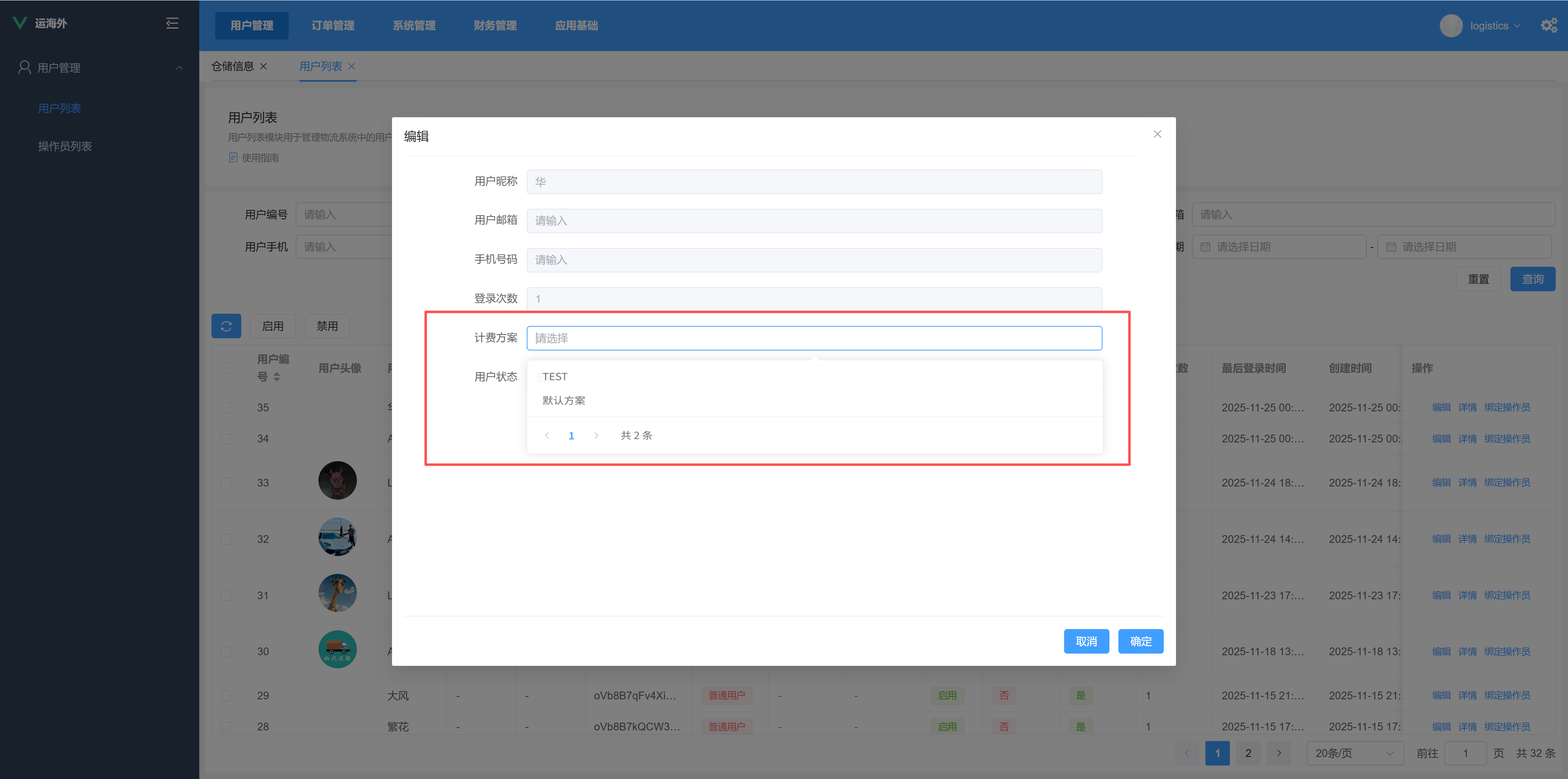Tick the checkbox for user row 35
Image resolution: width=1568 pixels, height=779 pixels.
pyautogui.click(x=226, y=407)
